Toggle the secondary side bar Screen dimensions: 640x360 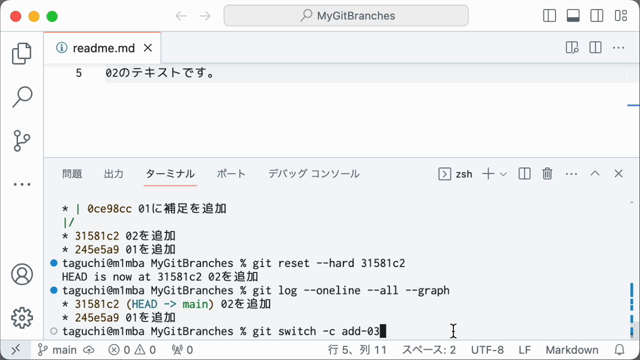tap(596, 16)
